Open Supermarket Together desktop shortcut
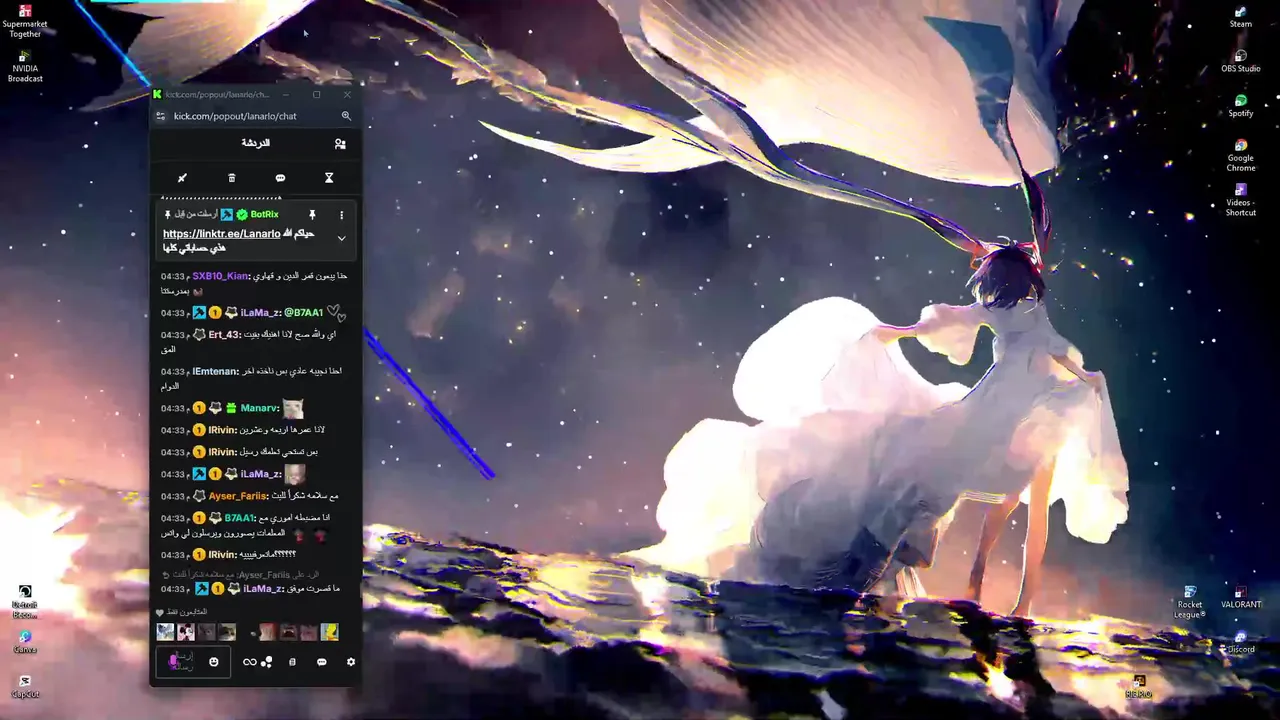The height and width of the screenshot is (720, 1280). [25, 21]
